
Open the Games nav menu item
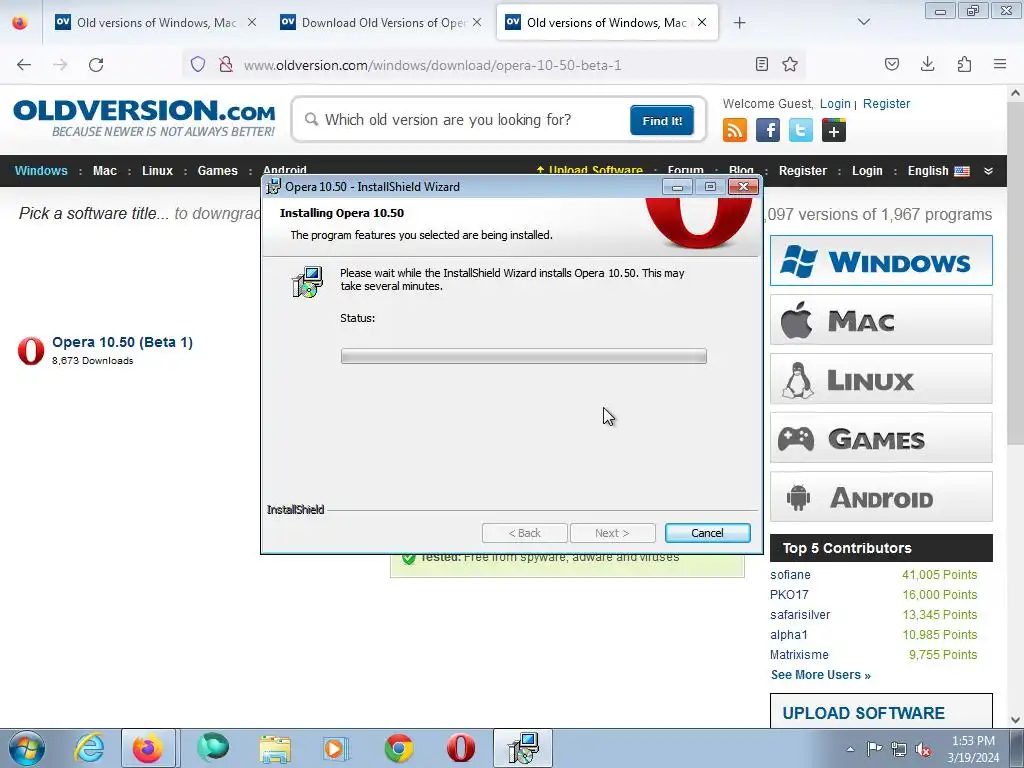217,171
